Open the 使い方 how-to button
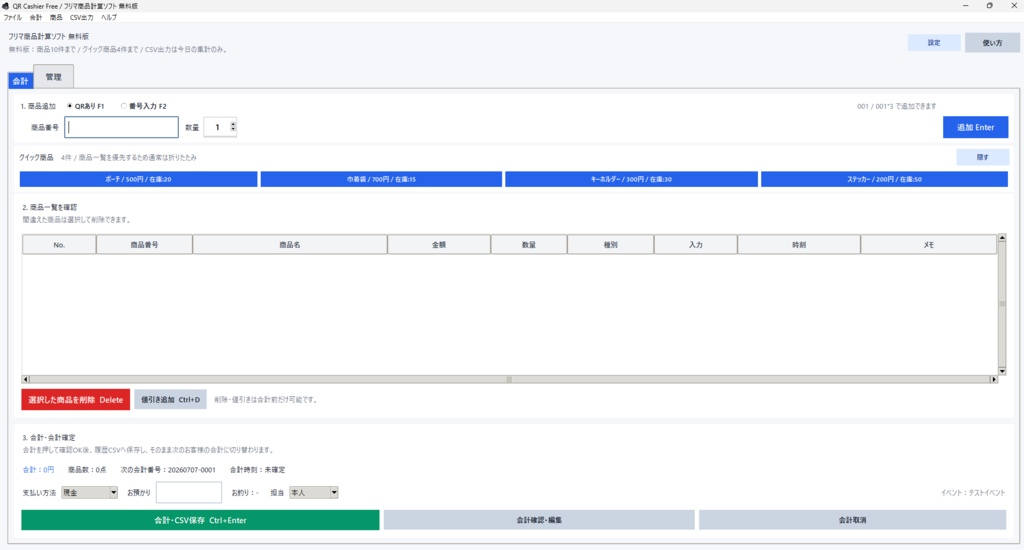 pyautogui.click(x=992, y=42)
